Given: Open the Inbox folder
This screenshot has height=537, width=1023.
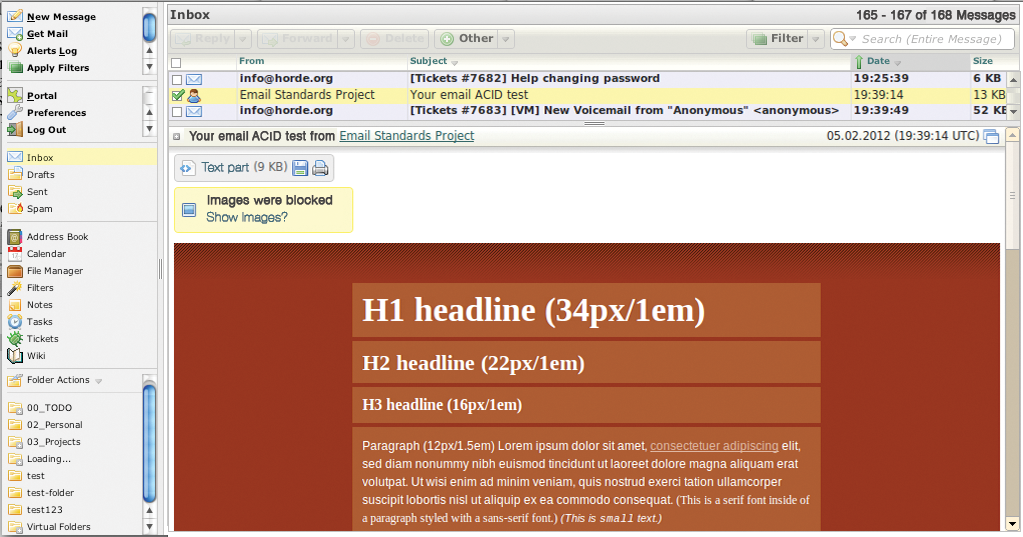Looking at the screenshot, I should [x=80, y=157].
